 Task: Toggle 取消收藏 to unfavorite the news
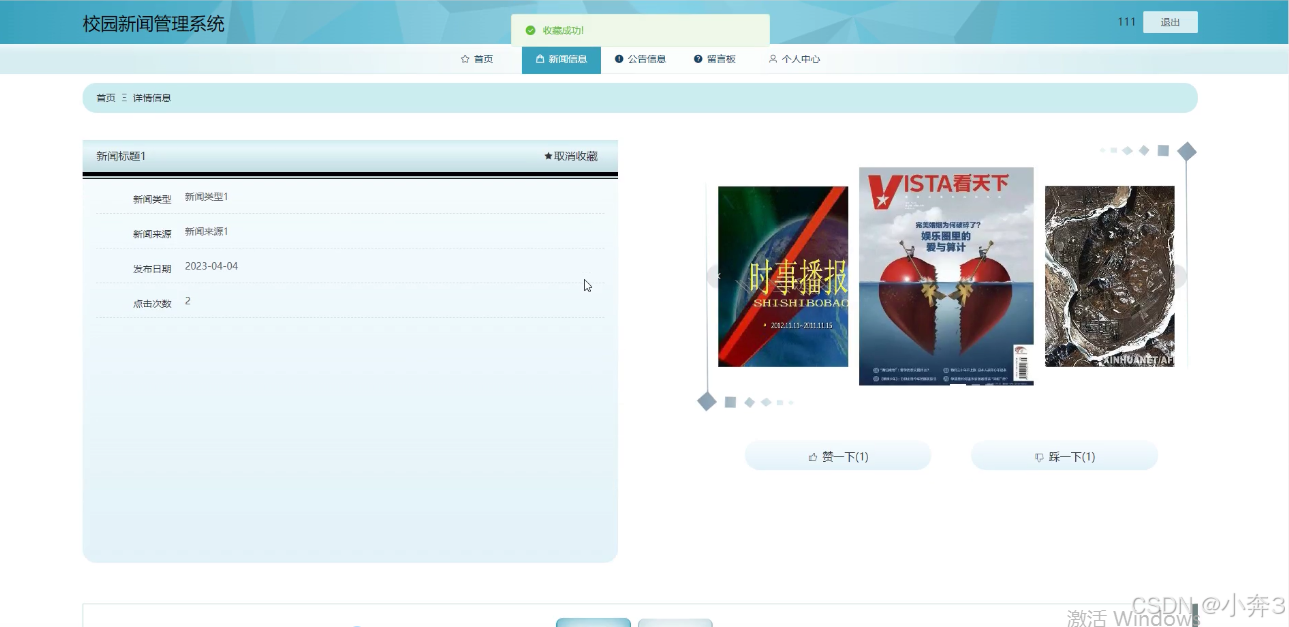pos(570,155)
